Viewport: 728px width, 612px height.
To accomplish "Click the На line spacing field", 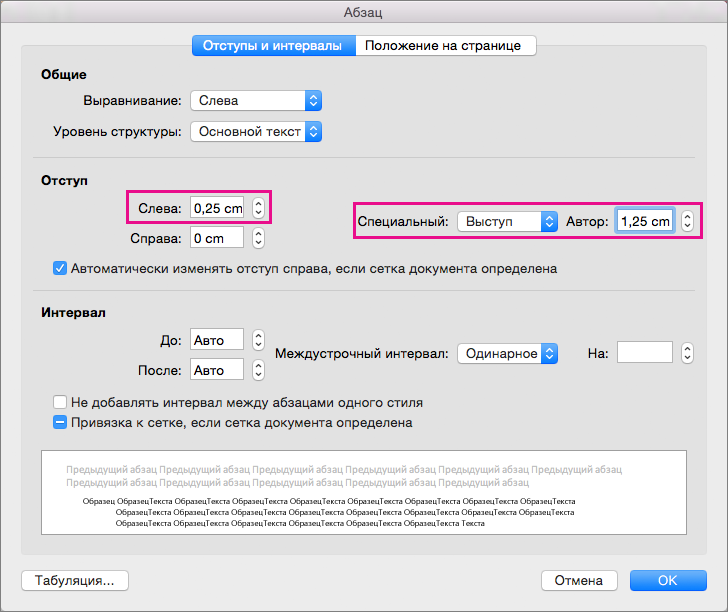I will pos(645,352).
